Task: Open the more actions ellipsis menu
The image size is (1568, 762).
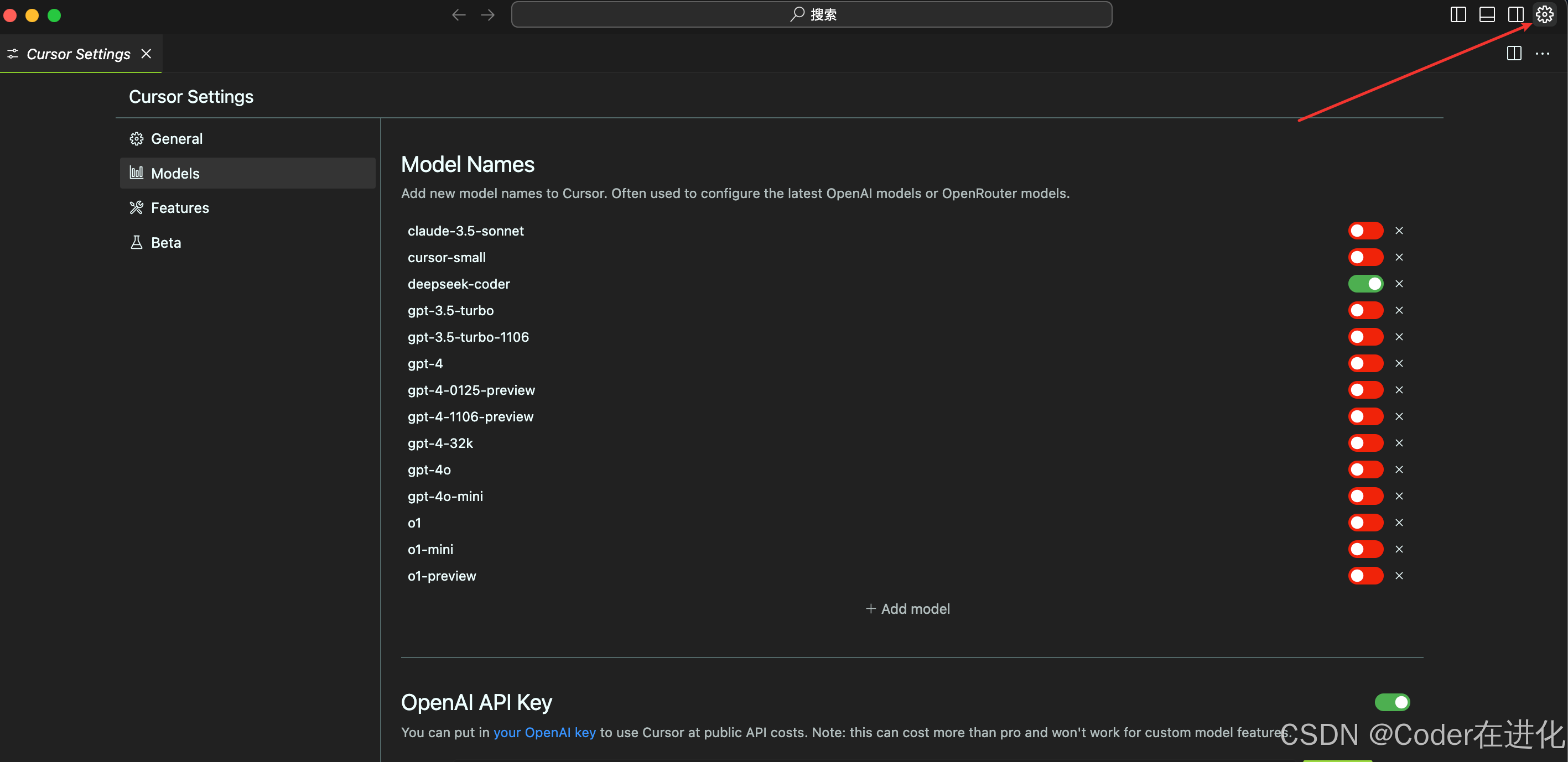Action: [x=1542, y=54]
